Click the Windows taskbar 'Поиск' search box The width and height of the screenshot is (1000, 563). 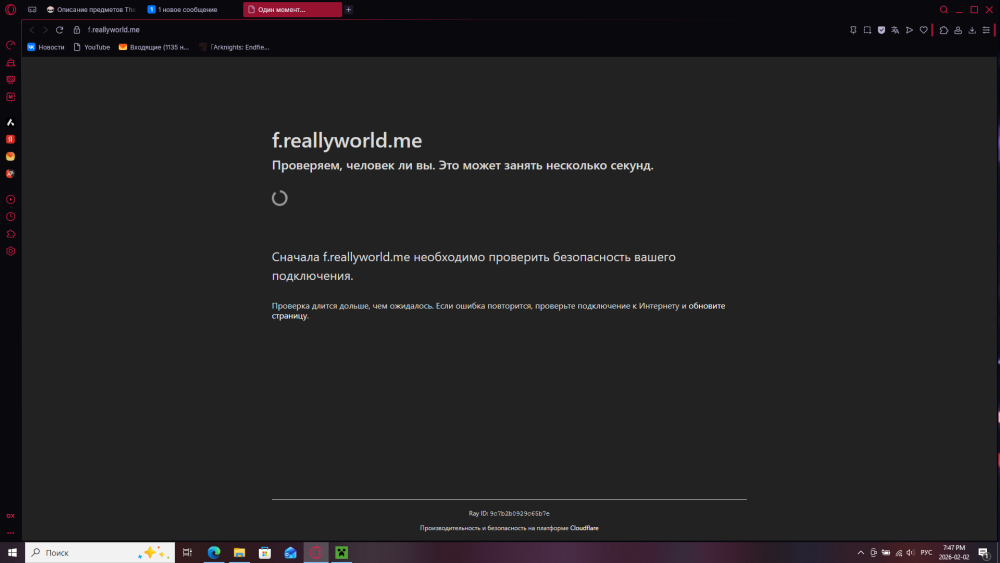pos(100,553)
